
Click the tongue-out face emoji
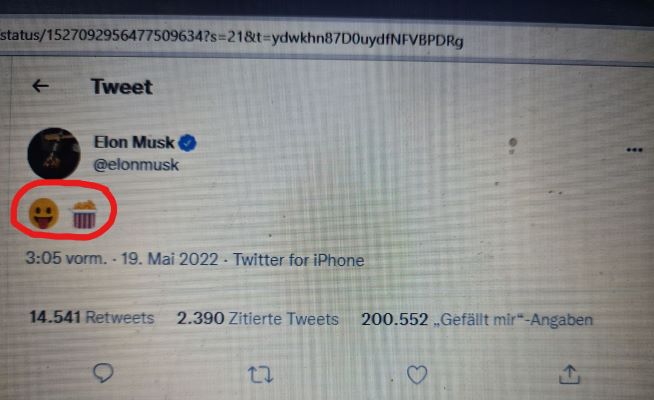point(43,212)
